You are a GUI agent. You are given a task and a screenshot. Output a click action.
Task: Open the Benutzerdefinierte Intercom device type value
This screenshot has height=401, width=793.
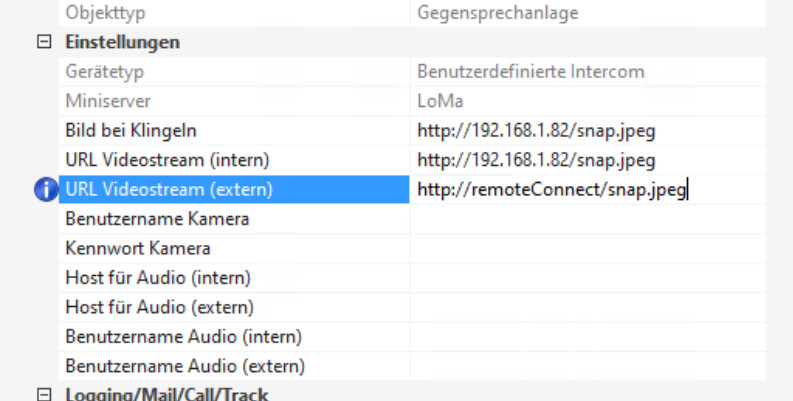click(x=530, y=72)
